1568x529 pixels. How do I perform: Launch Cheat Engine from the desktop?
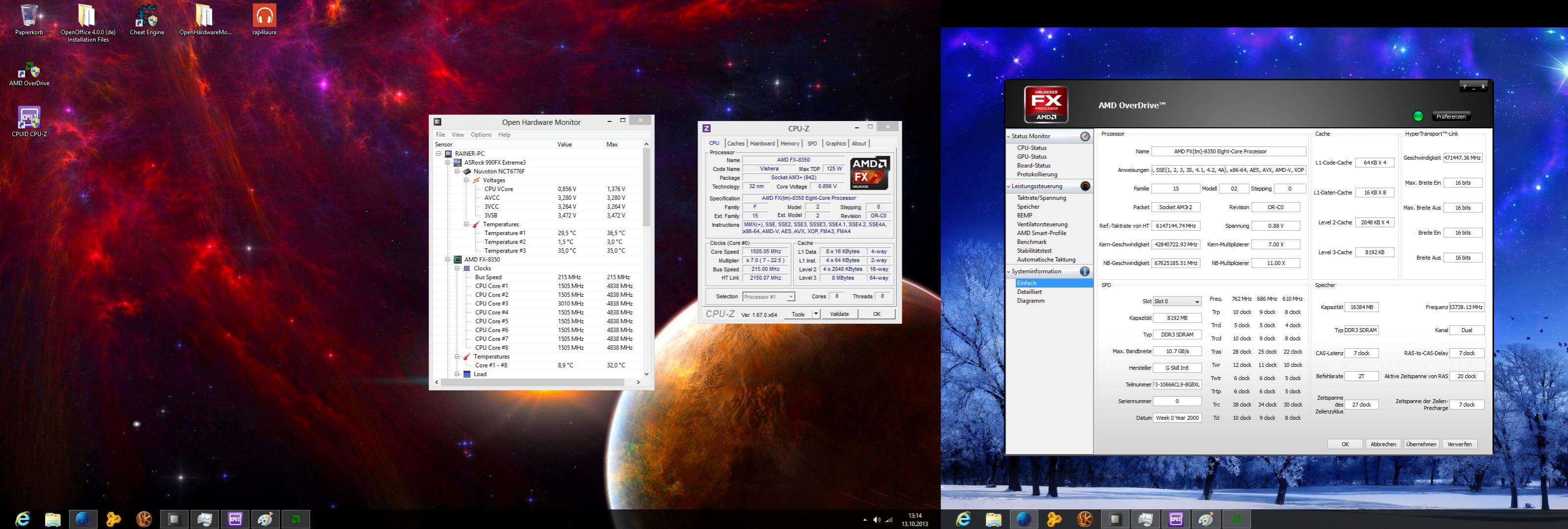(x=147, y=17)
